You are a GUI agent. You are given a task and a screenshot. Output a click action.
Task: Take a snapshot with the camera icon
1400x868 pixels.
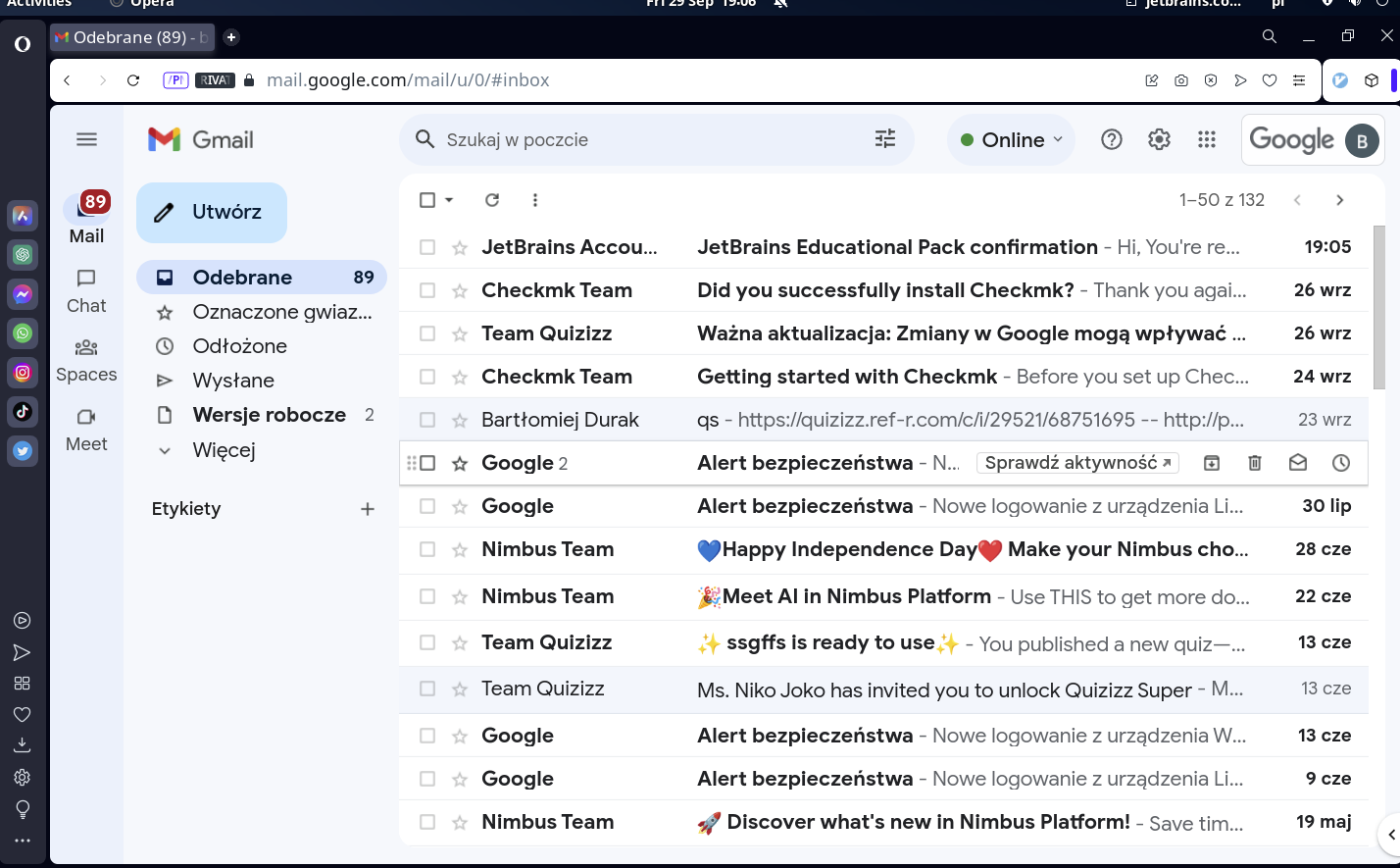[1181, 80]
